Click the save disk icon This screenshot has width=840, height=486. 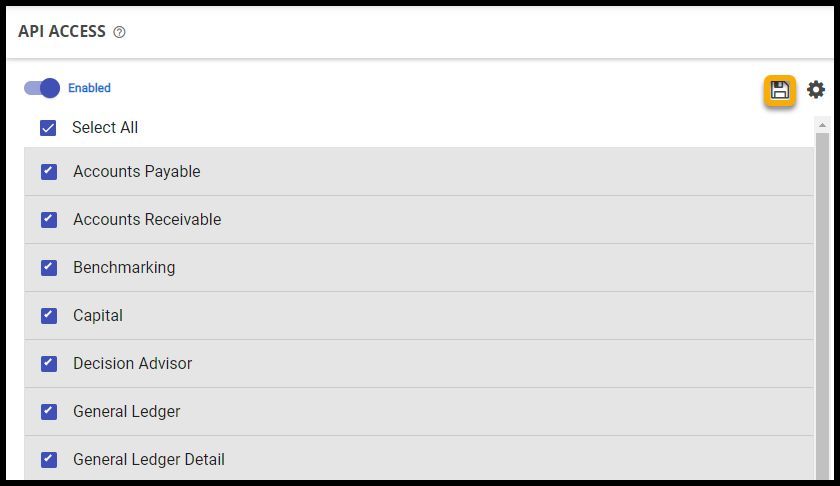780,90
